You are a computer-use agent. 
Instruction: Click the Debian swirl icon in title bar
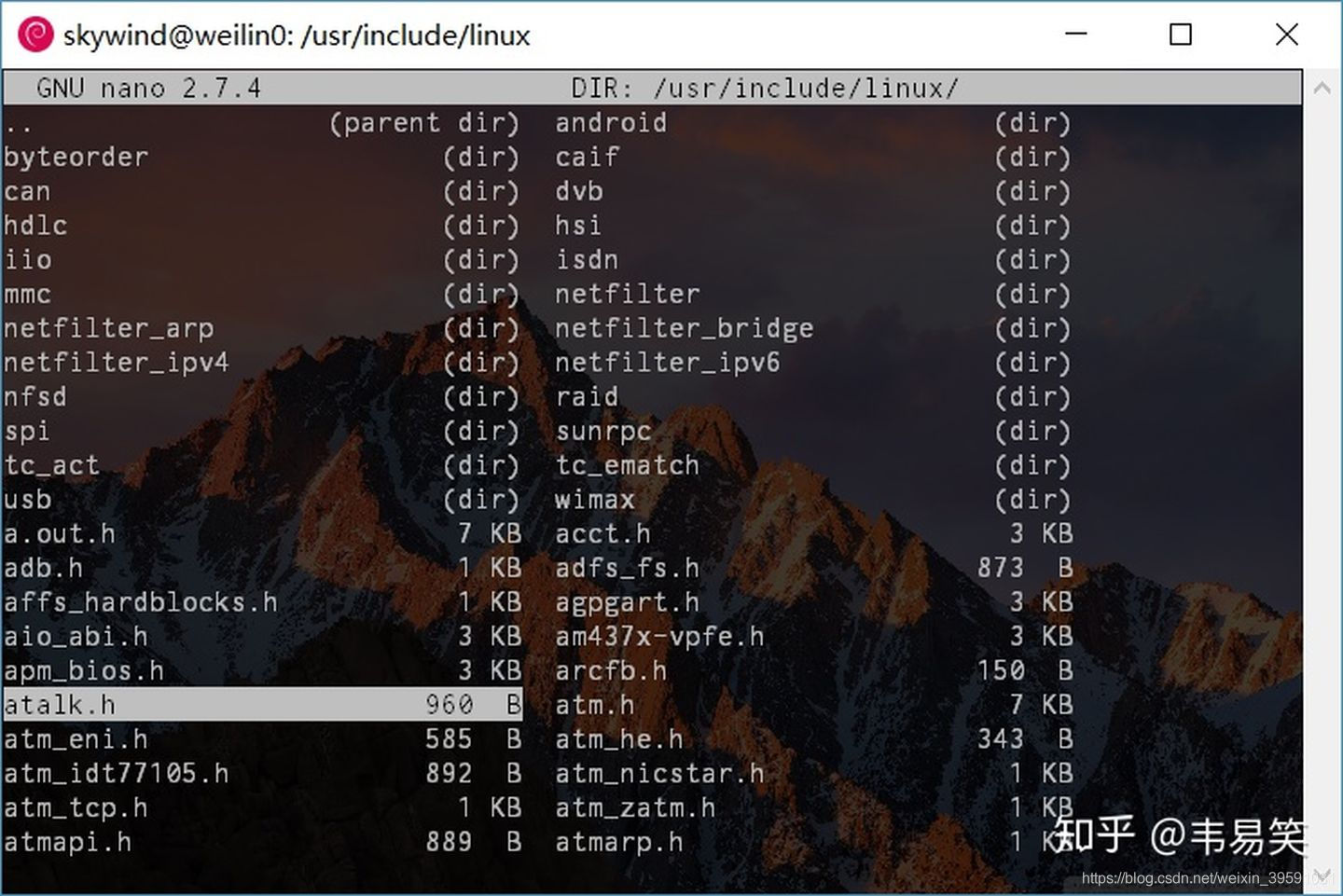click(35, 34)
